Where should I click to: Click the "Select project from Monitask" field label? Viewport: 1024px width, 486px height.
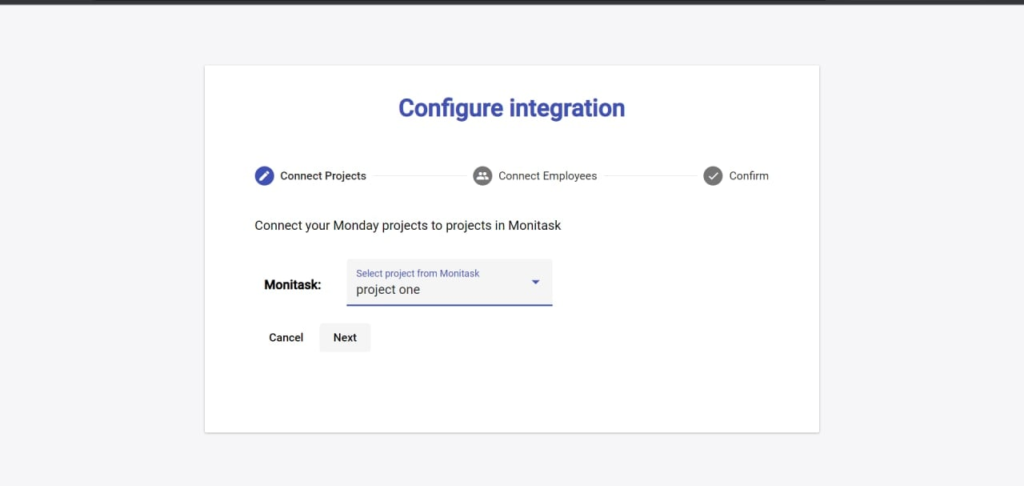pyautogui.click(x=418, y=273)
